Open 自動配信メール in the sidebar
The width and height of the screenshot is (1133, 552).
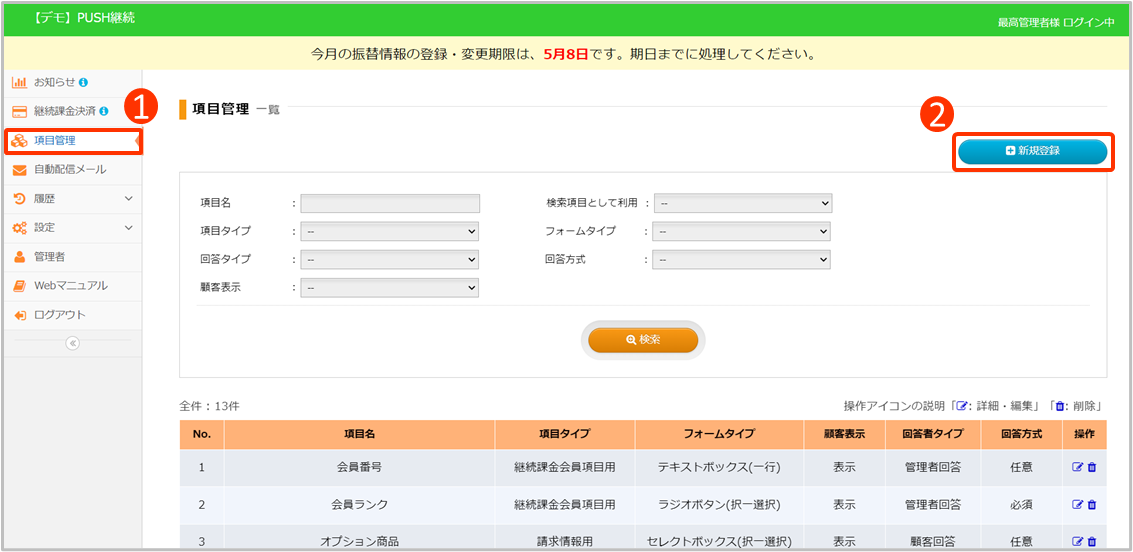click(70, 170)
